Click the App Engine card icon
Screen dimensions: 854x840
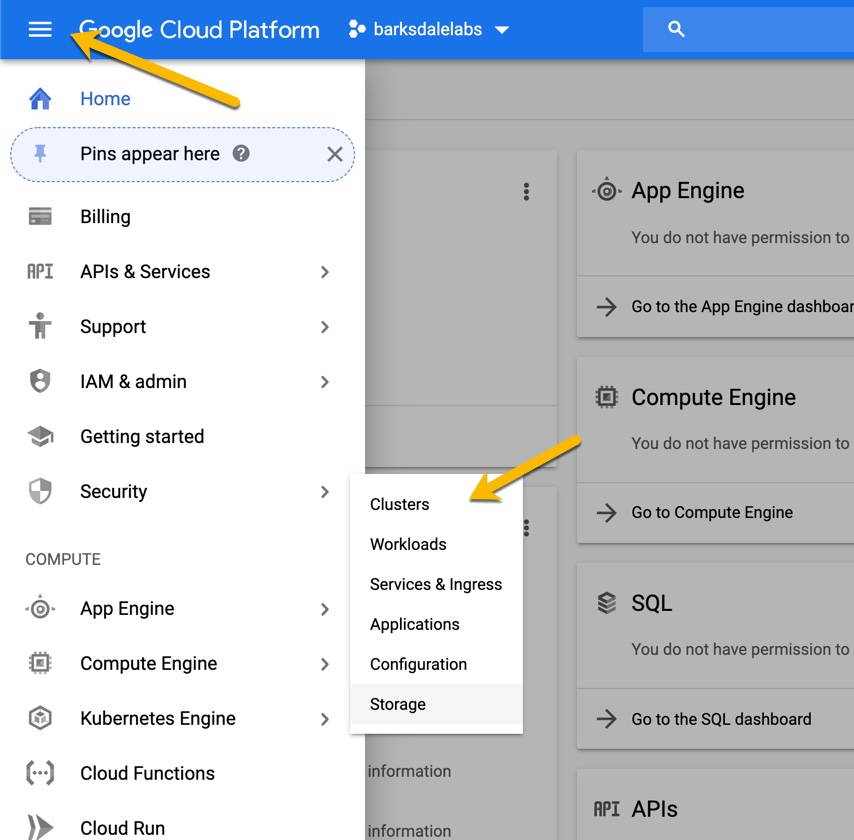pyautogui.click(x=607, y=191)
